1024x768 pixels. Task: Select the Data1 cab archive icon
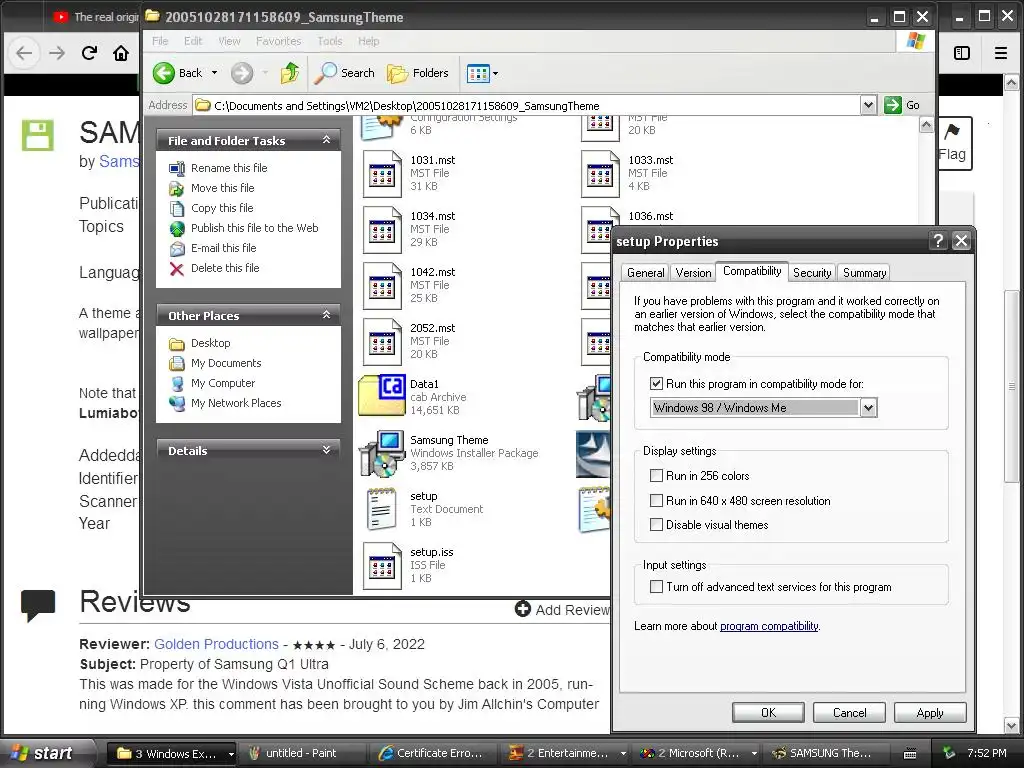tap(383, 396)
